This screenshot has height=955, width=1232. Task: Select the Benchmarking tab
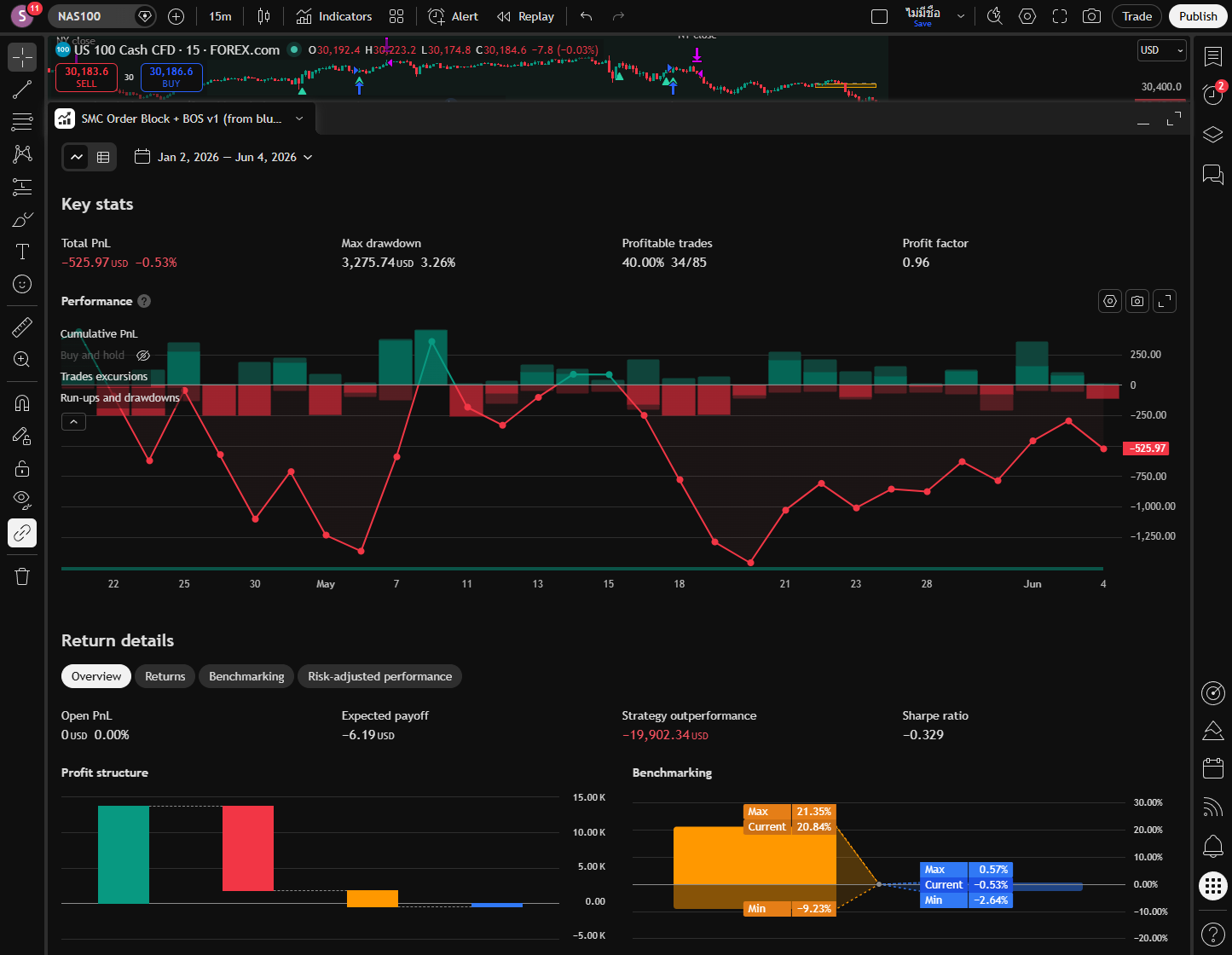tap(246, 676)
